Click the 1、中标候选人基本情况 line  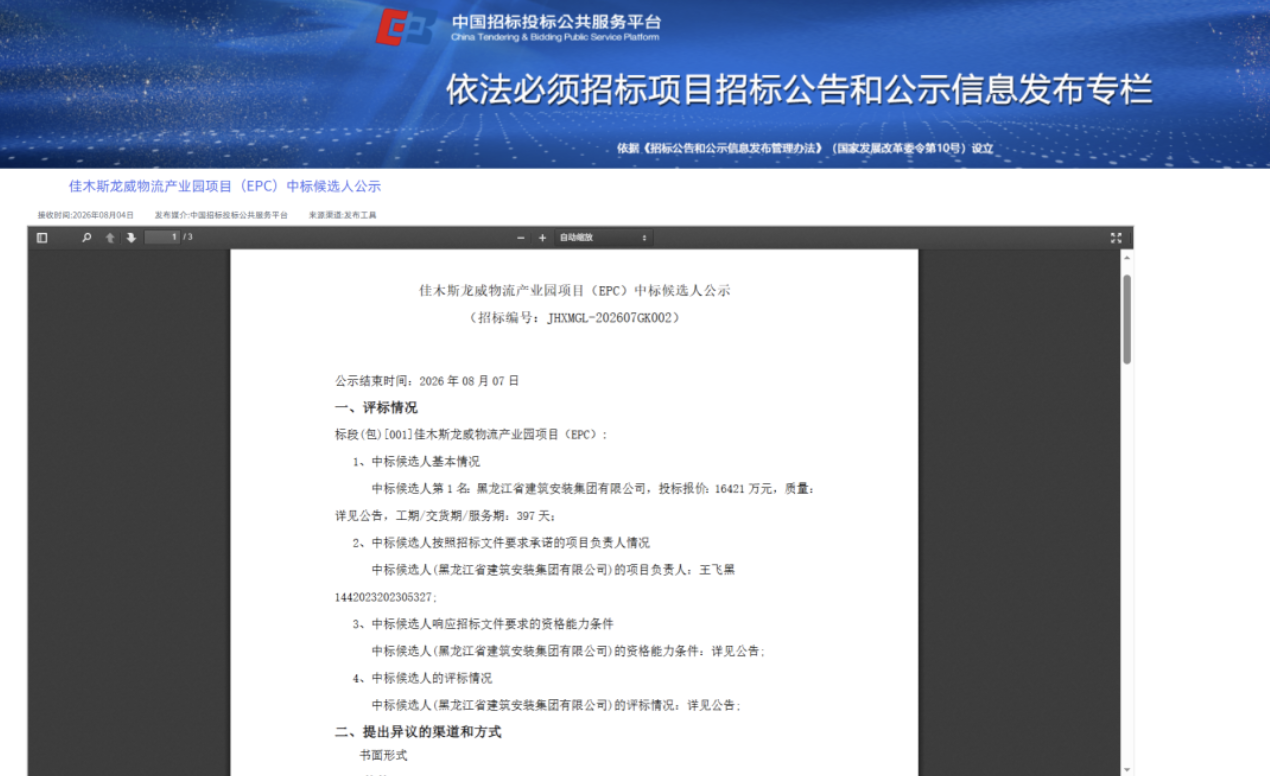point(416,462)
